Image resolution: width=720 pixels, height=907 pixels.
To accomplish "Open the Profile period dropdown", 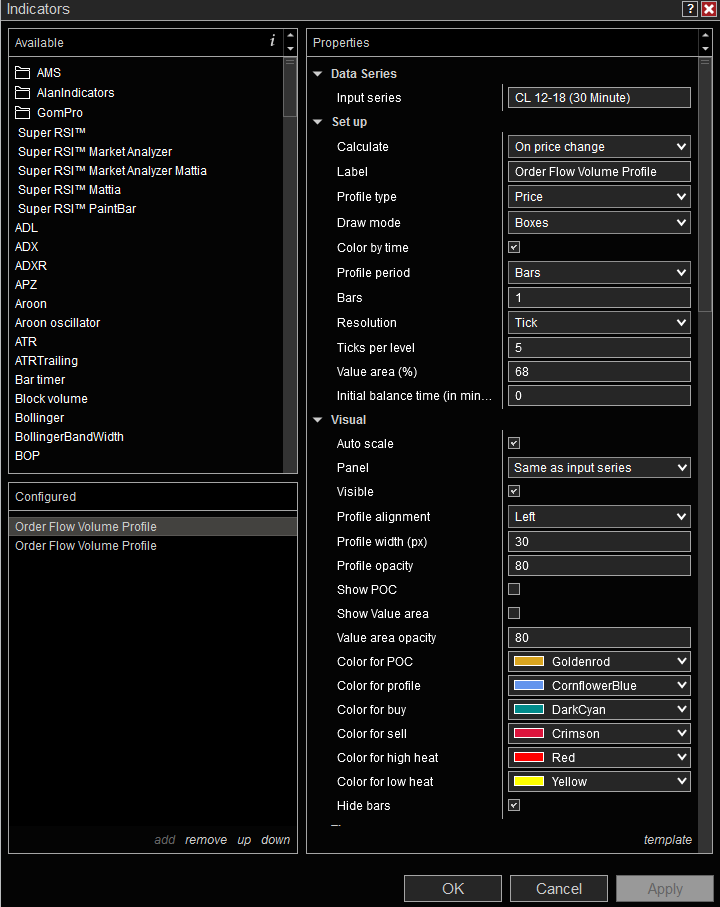I will pyautogui.click(x=599, y=272).
